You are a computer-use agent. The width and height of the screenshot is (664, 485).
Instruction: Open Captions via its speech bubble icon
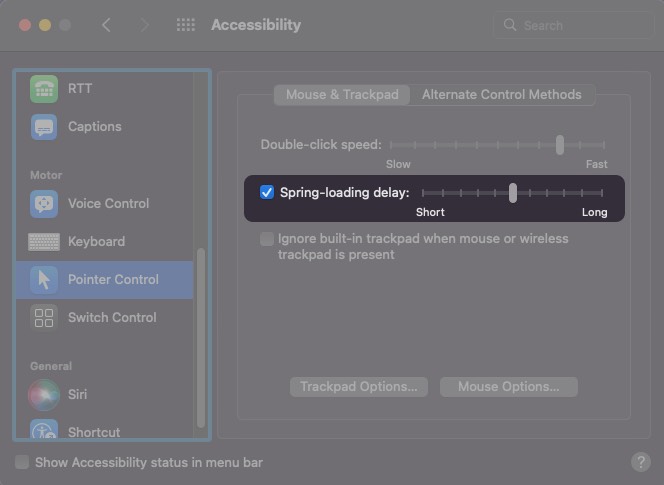click(44, 127)
